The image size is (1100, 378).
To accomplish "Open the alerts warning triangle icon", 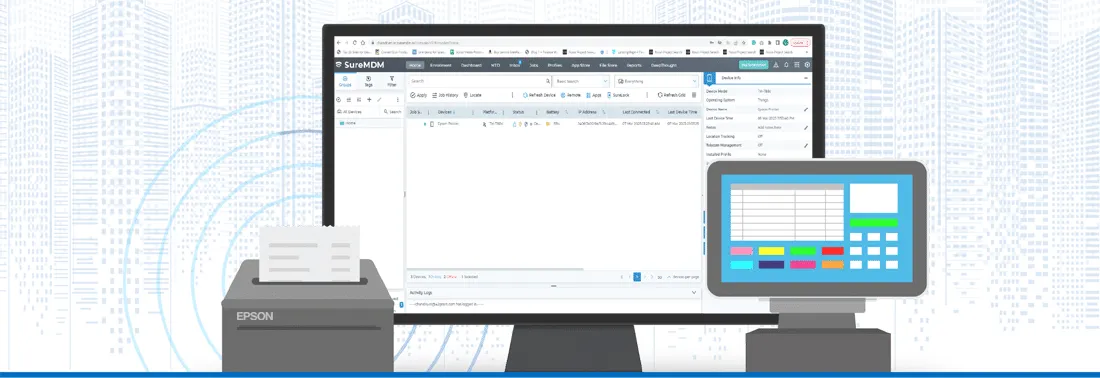I will tap(776, 65).
